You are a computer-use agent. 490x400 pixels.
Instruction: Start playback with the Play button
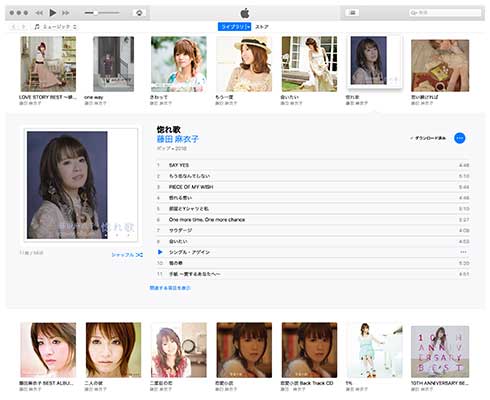pos(52,13)
